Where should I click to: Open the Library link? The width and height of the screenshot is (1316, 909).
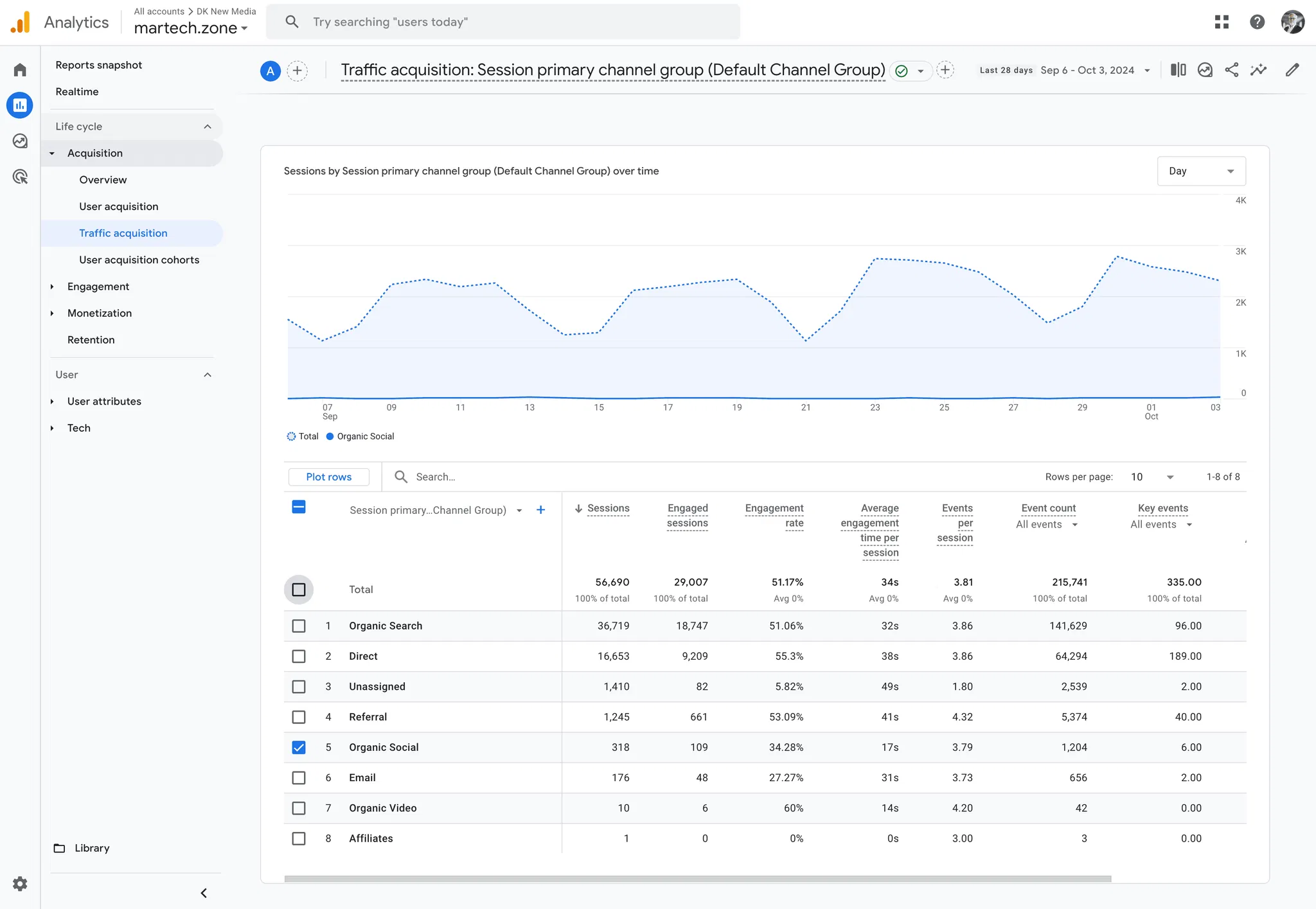[91, 848]
